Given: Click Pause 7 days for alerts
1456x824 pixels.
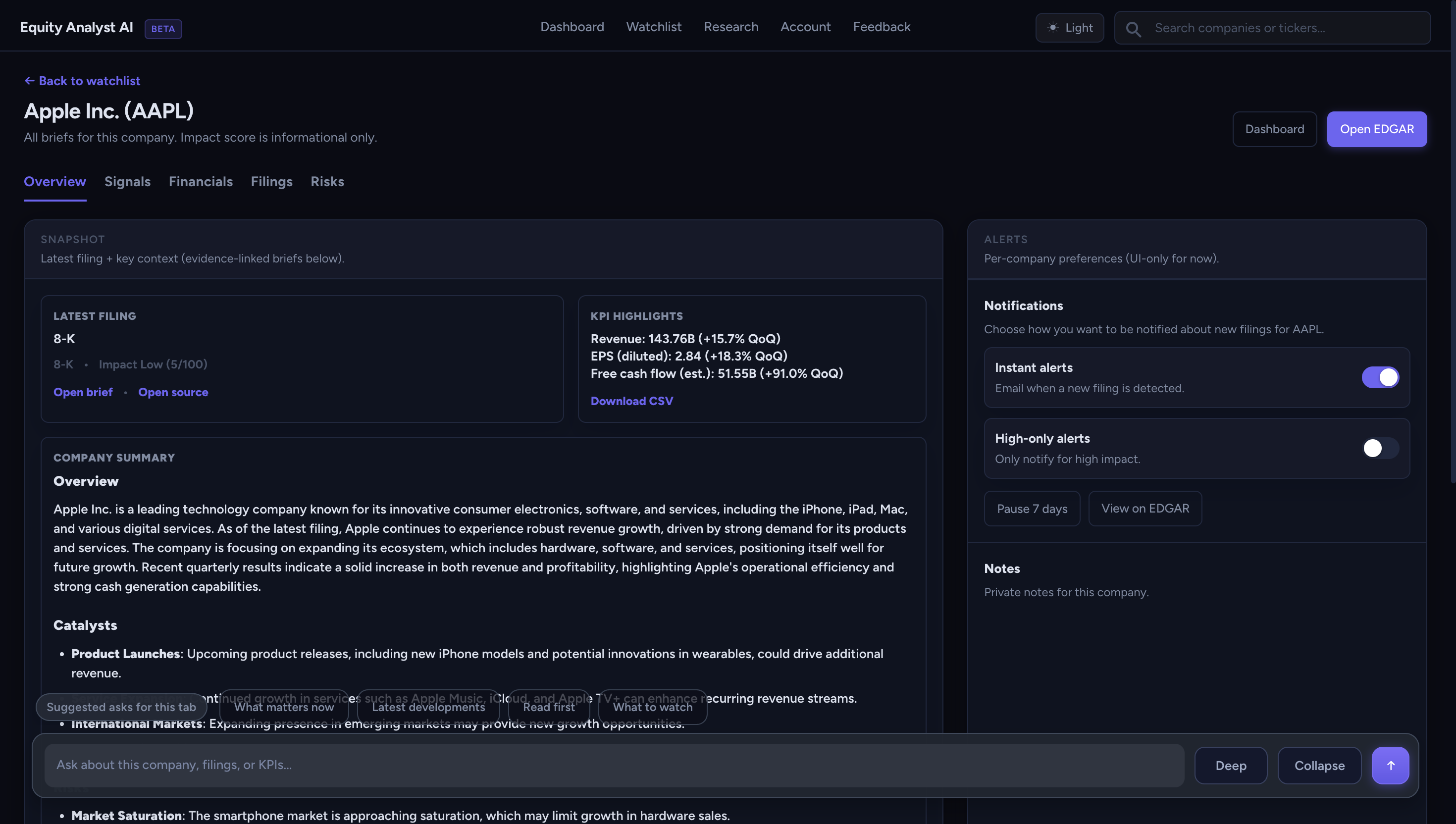Looking at the screenshot, I should pyautogui.click(x=1031, y=508).
